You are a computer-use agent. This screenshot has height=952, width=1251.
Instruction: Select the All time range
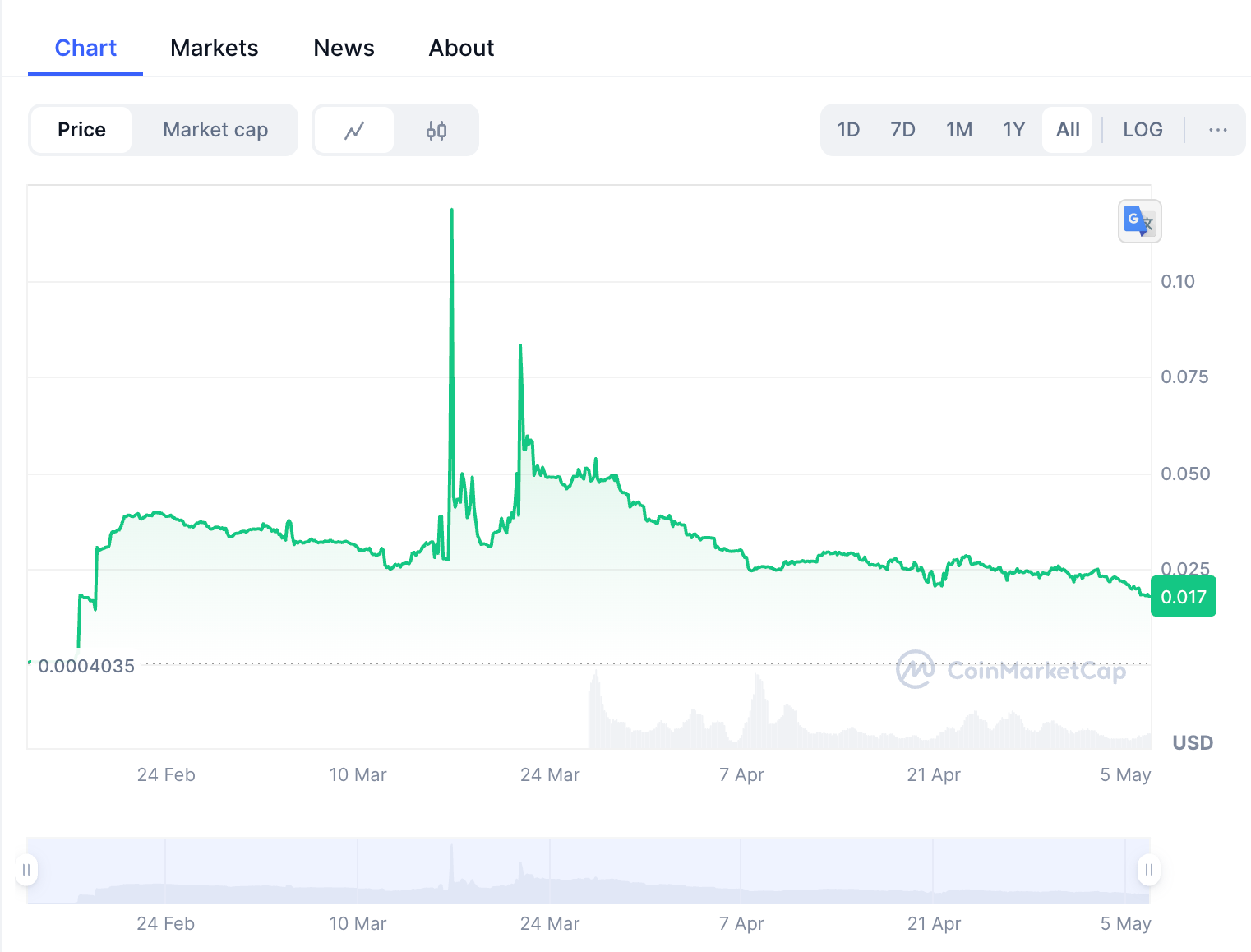pyautogui.click(x=1068, y=130)
